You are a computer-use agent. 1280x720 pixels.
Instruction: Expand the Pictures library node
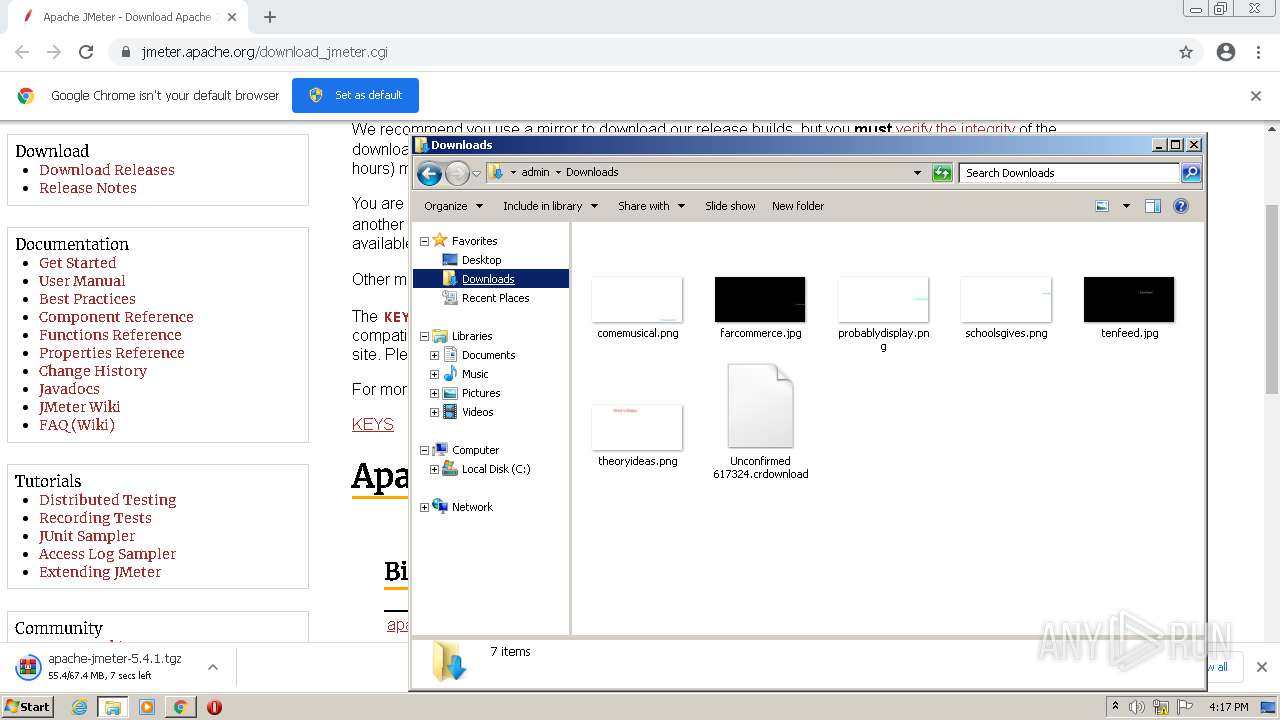[x=434, y=393]
